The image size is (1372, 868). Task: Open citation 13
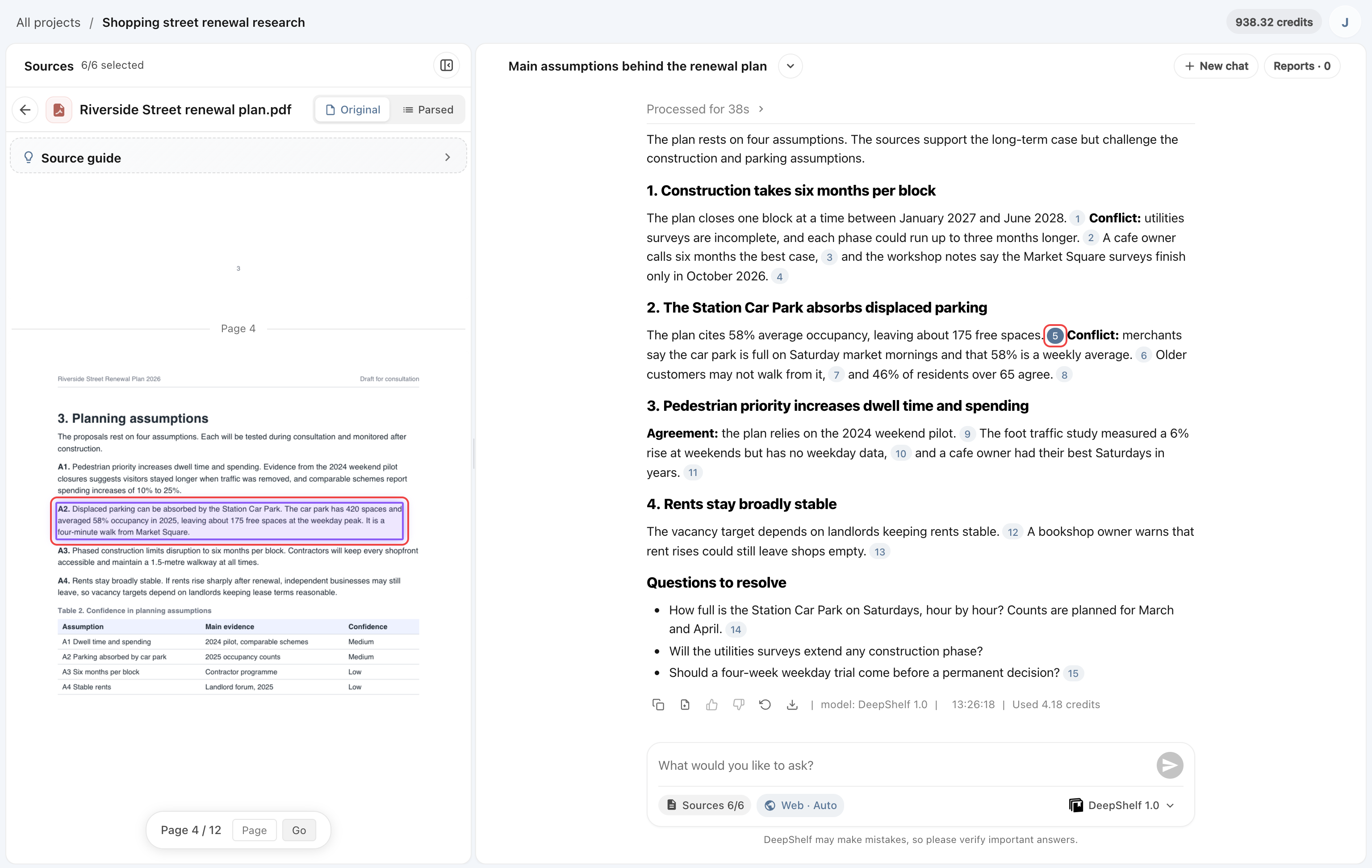tap(880, 552)
